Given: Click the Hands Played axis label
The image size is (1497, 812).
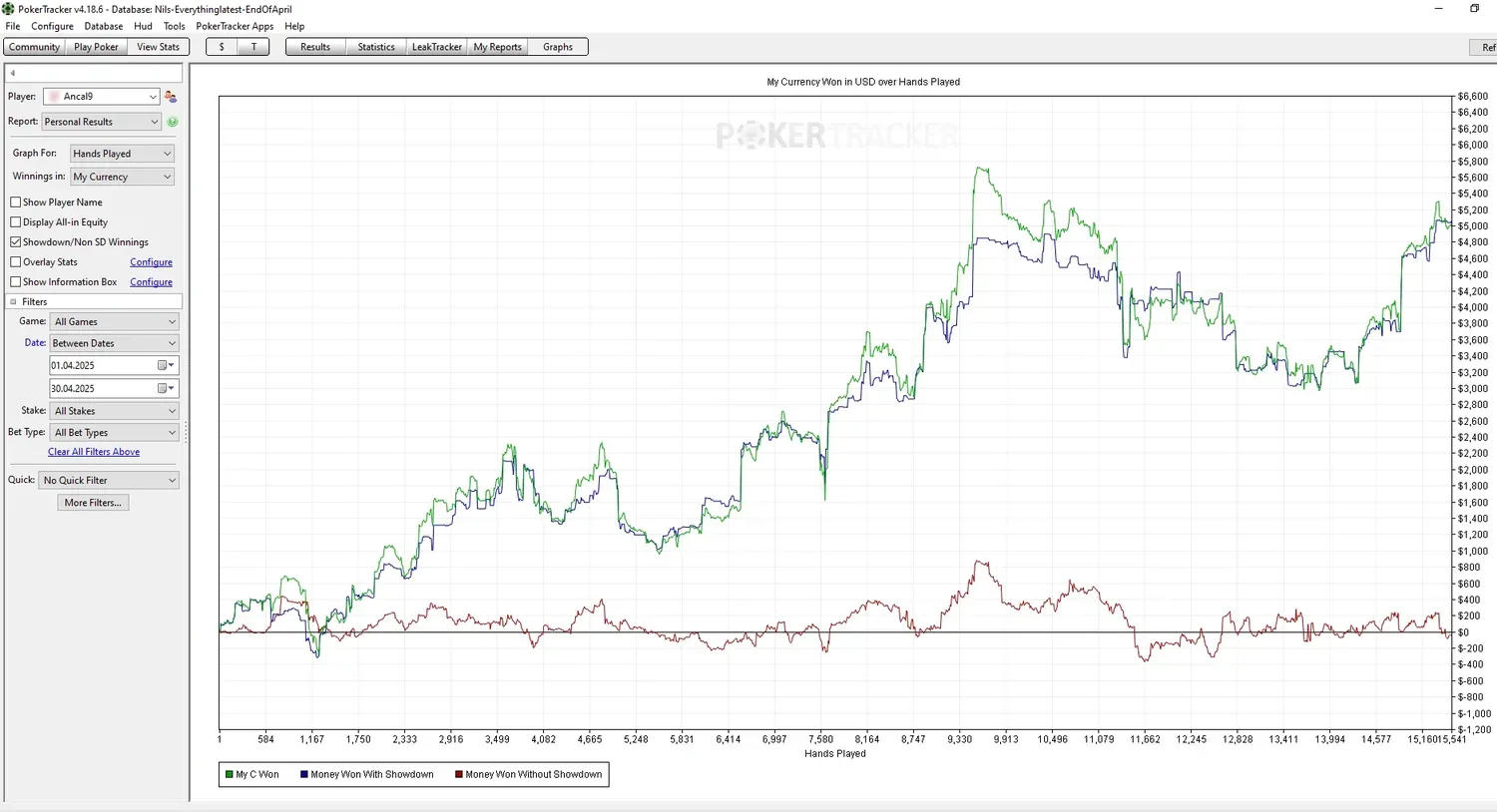Looking at the screenshot, I should (835, 754).
